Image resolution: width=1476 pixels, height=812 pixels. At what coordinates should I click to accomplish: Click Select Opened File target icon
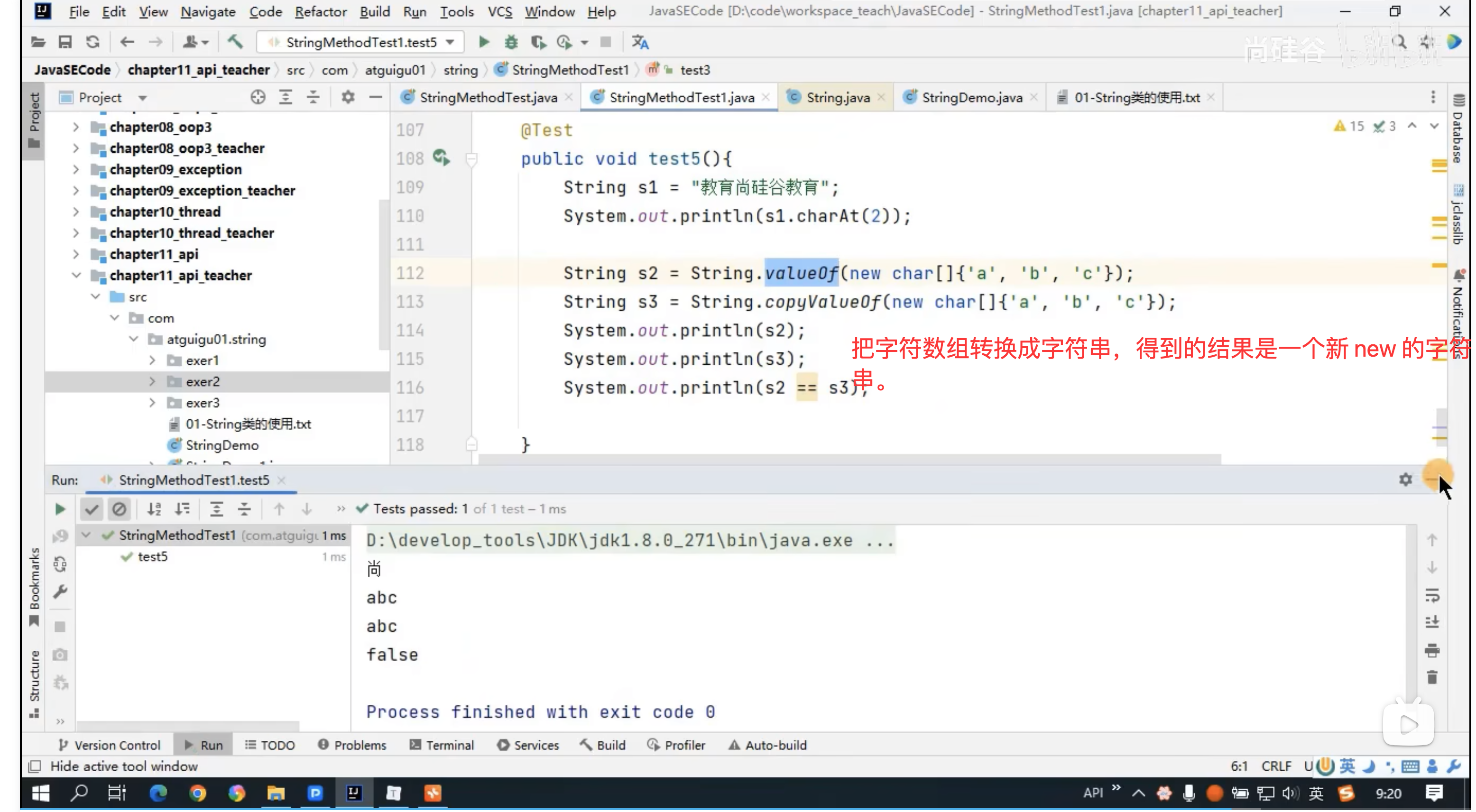[258, 97]
